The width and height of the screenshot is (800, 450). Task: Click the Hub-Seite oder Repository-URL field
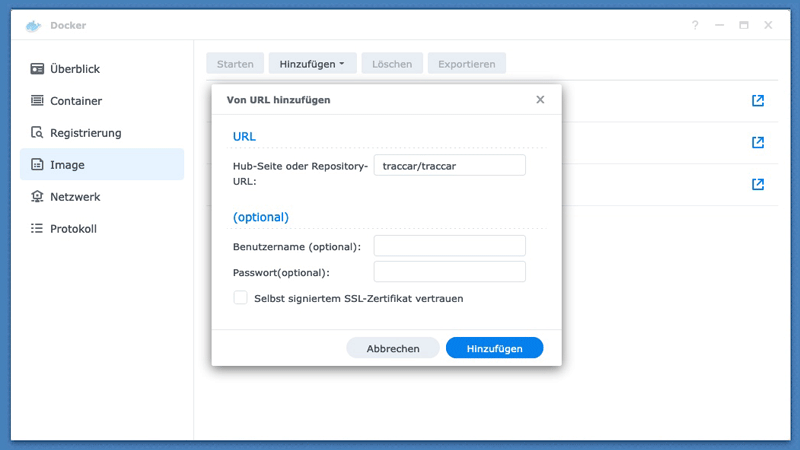tap(449, 166)
